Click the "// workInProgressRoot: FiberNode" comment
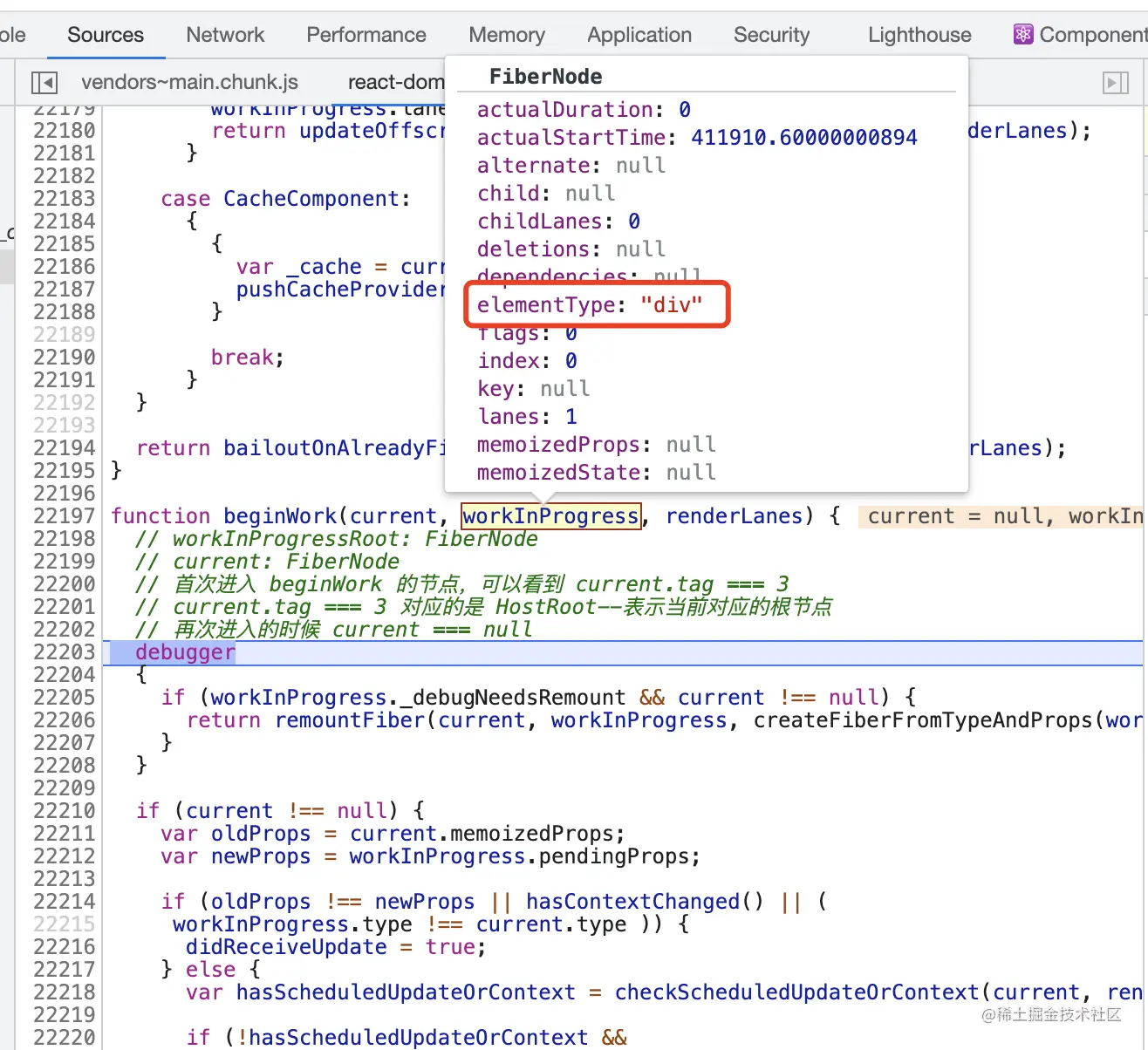The image size is (1148, 1050). tap(336, 539)
